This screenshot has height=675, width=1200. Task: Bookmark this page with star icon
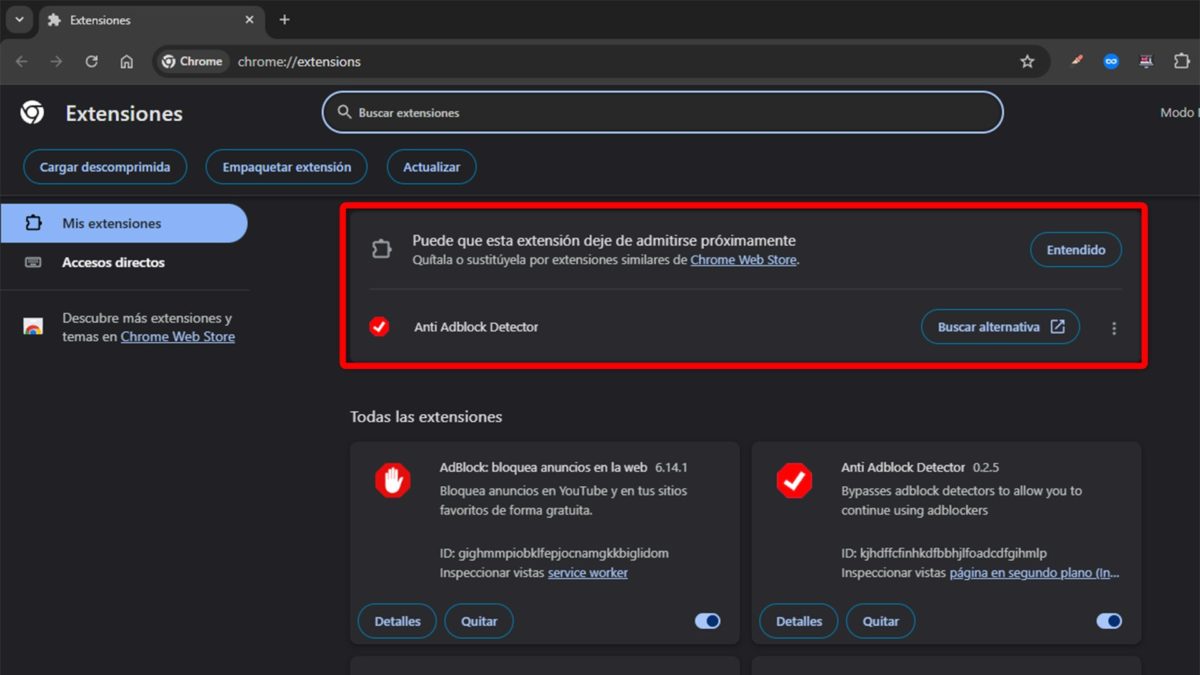click(x=1027, y=61)
